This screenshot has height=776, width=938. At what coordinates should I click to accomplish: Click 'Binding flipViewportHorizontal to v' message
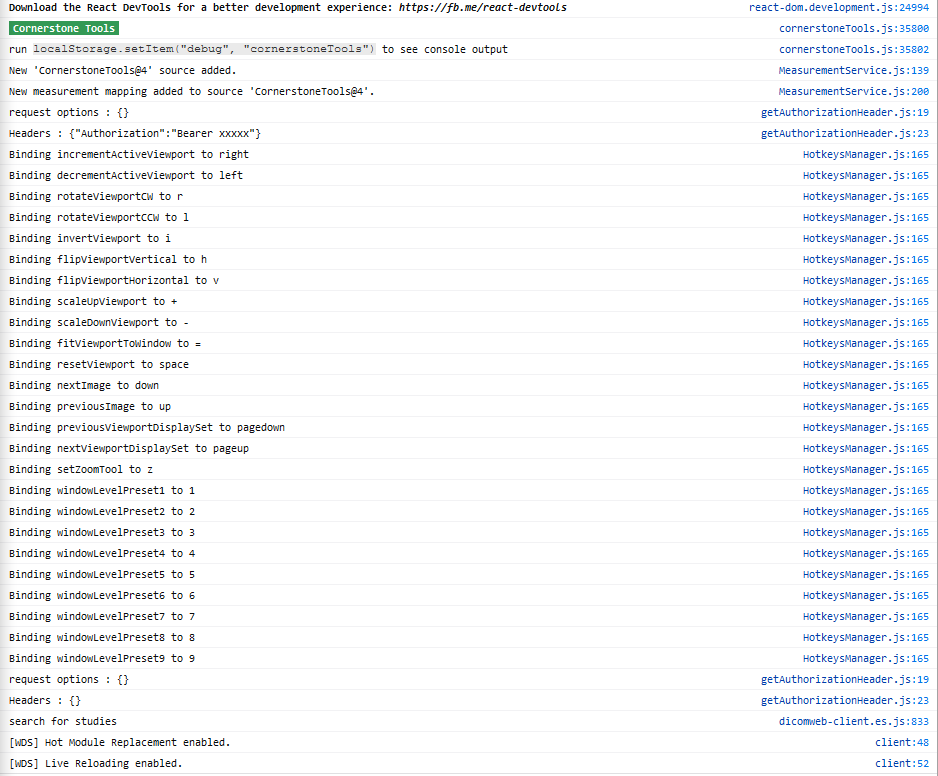point(114,281)
